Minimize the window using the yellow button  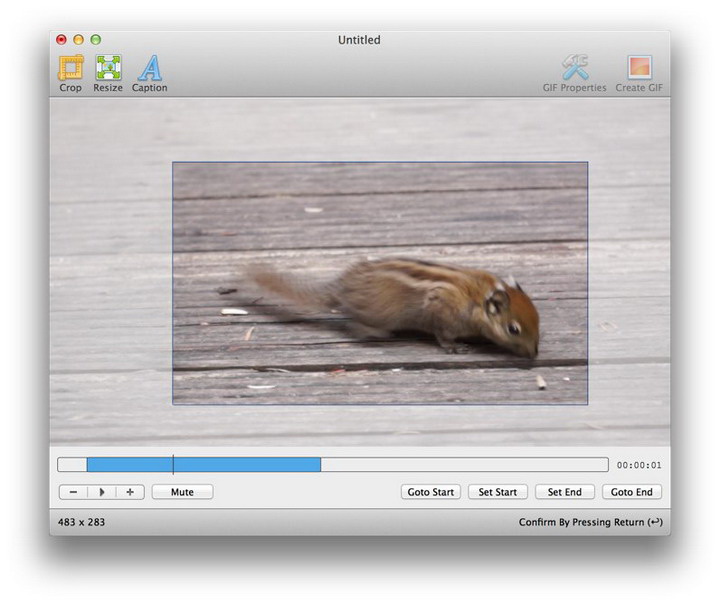point(78,40)
